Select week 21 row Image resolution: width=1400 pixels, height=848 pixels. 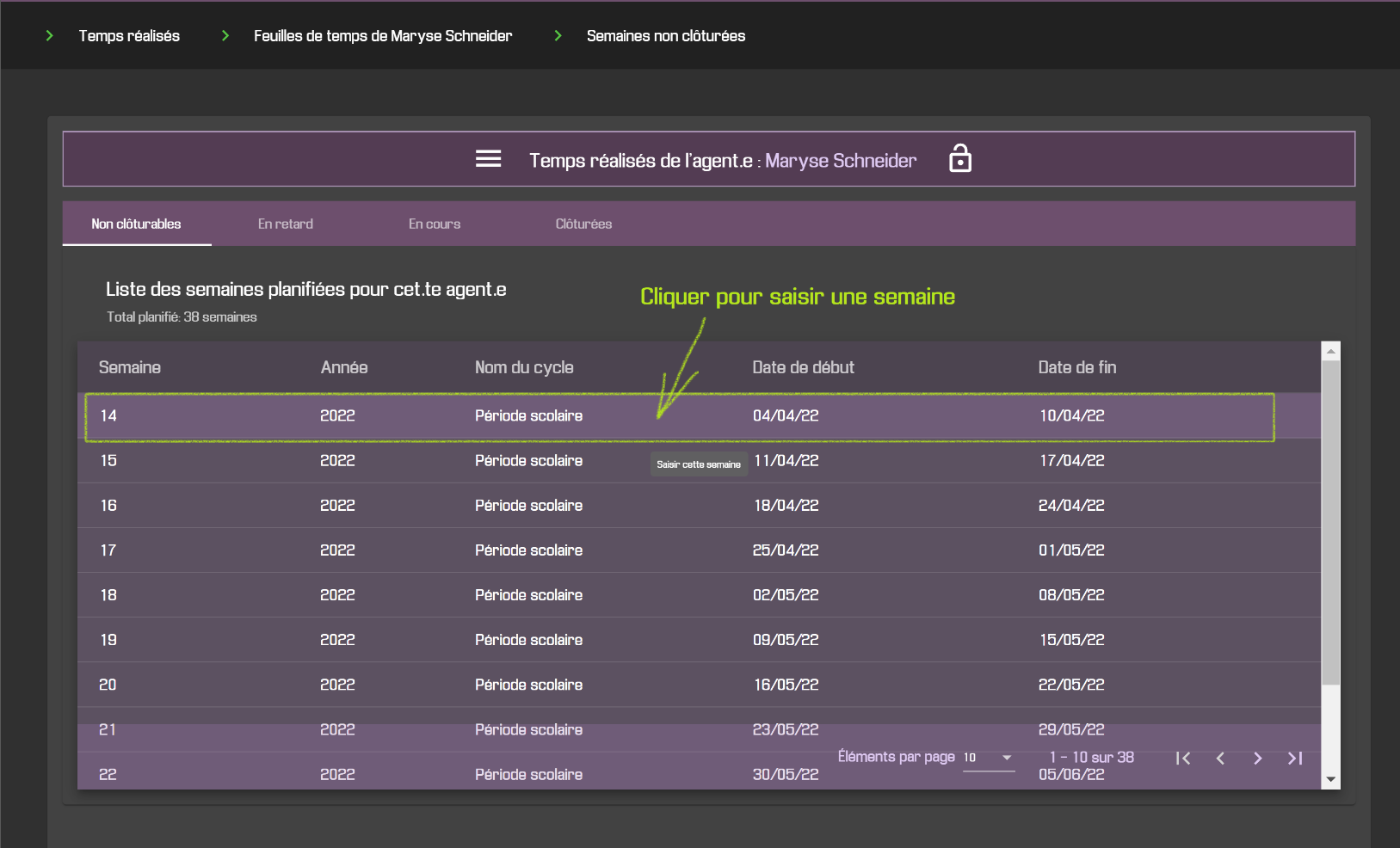click(x=699, y=729)
